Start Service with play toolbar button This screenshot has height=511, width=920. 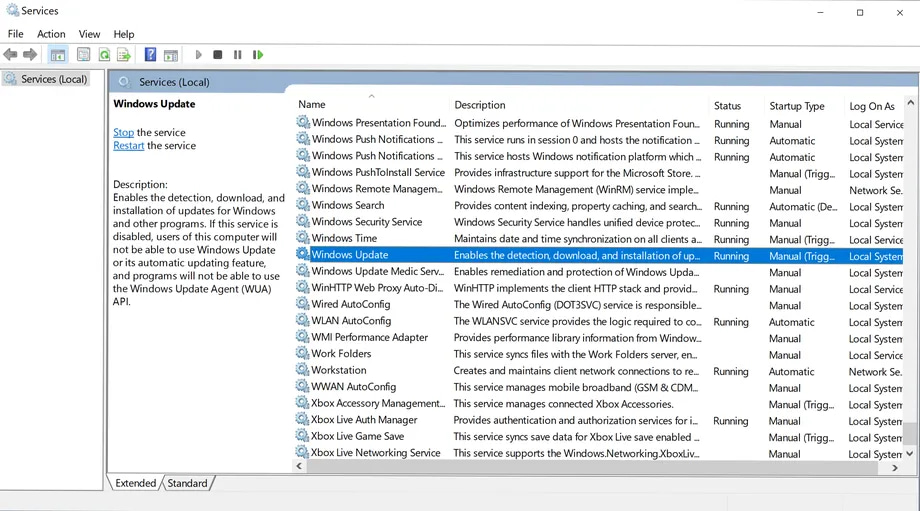[198, 55]
